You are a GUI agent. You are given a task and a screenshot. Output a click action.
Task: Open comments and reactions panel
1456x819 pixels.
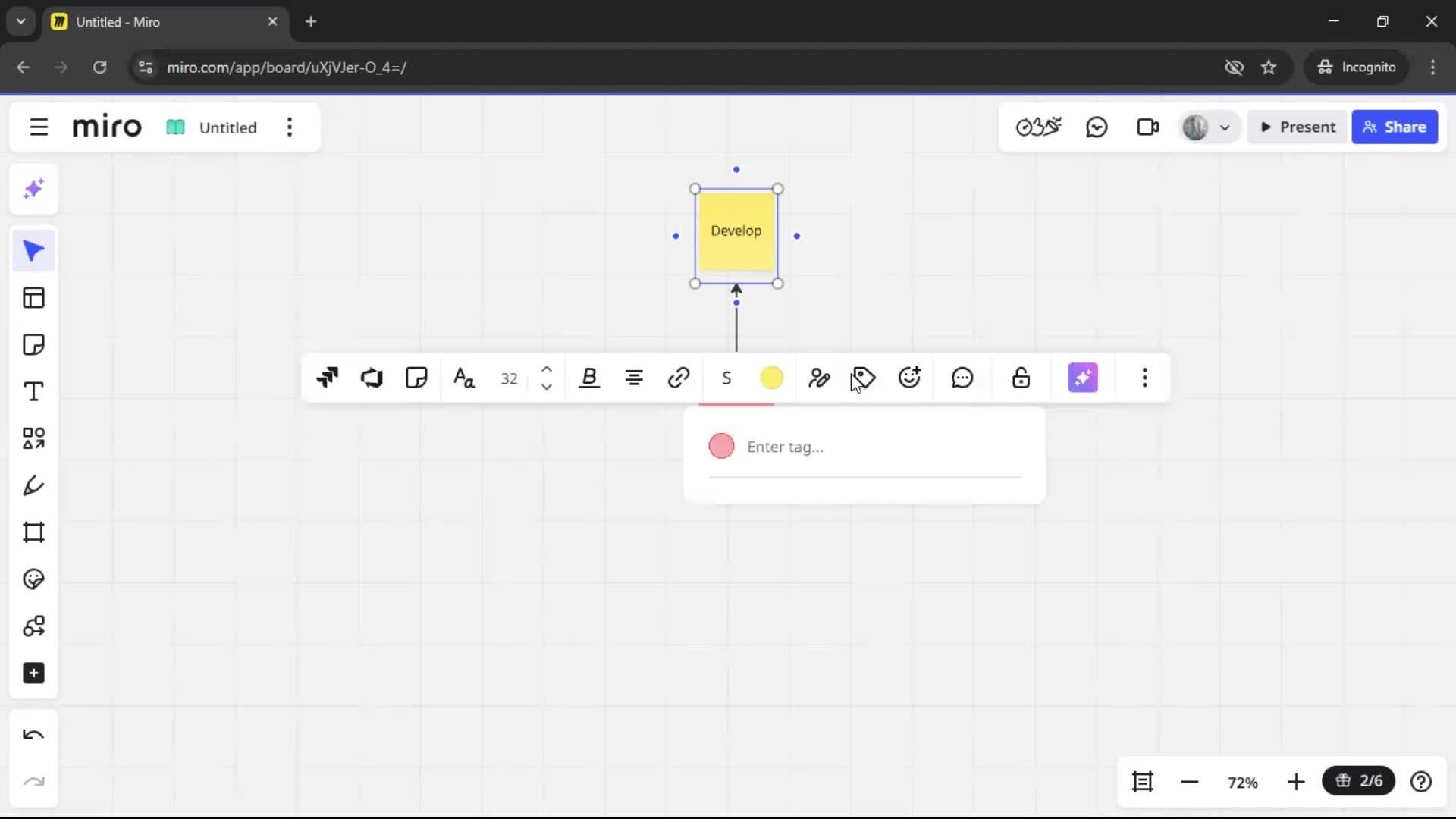point(1097,127)
